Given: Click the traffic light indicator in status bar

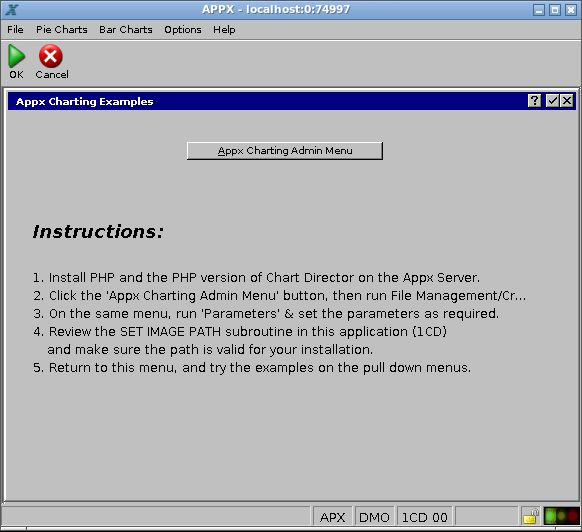Looking at the screenshot, I should [562, 516].
